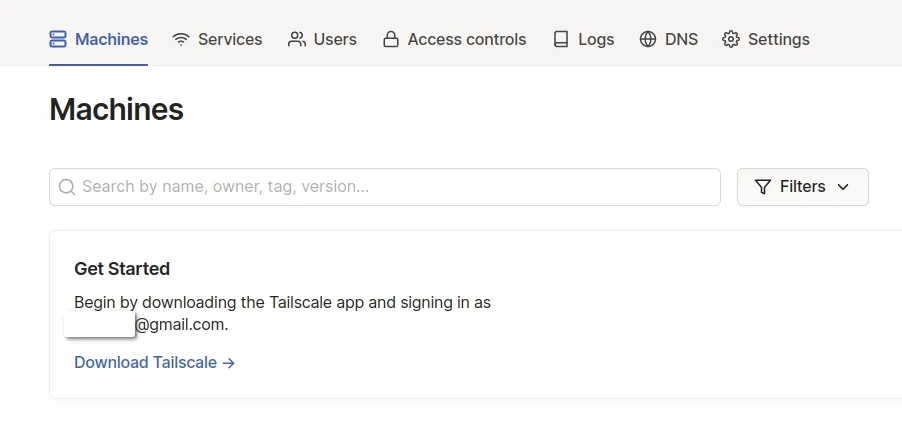Click the Services wifi signal icon

[x=181, y=40]
